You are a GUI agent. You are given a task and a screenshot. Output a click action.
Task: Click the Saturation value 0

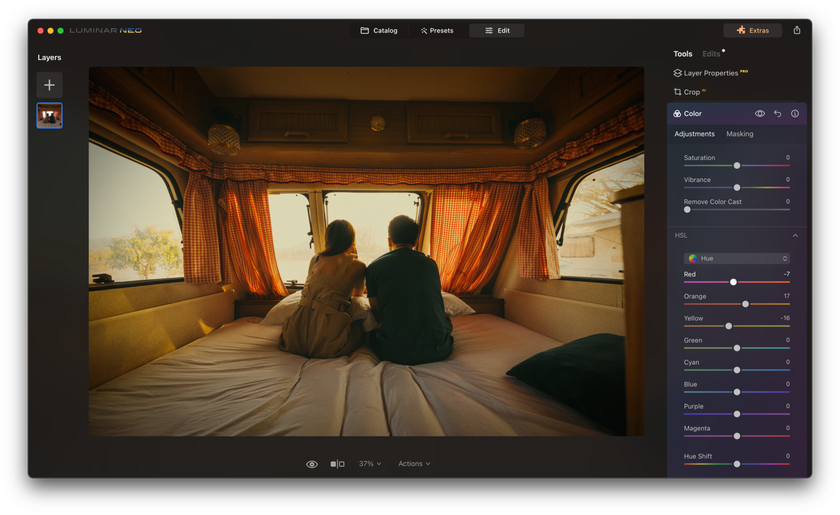(788, 158)
